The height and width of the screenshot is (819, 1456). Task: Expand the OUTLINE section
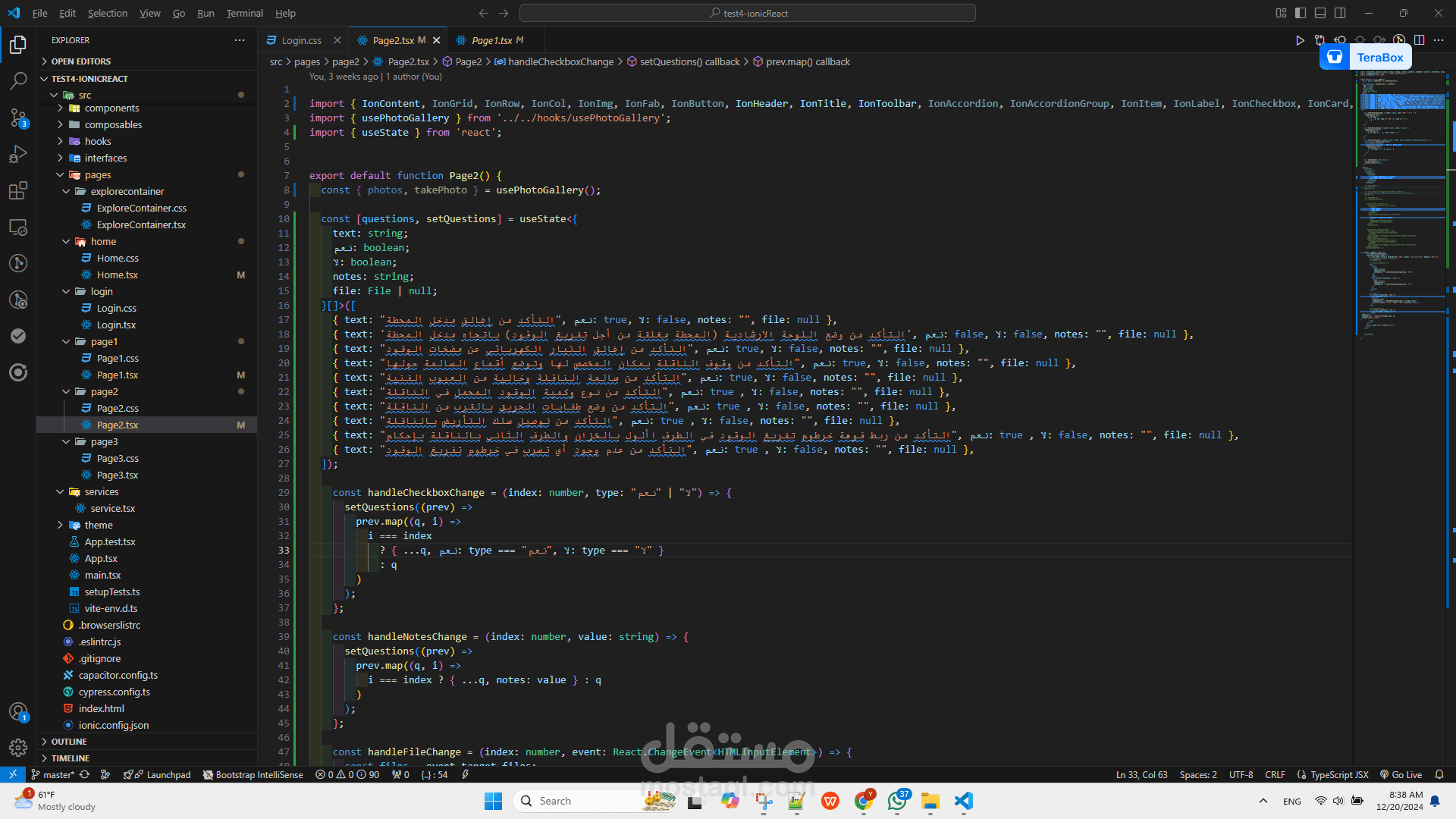[x=69, y=742]
